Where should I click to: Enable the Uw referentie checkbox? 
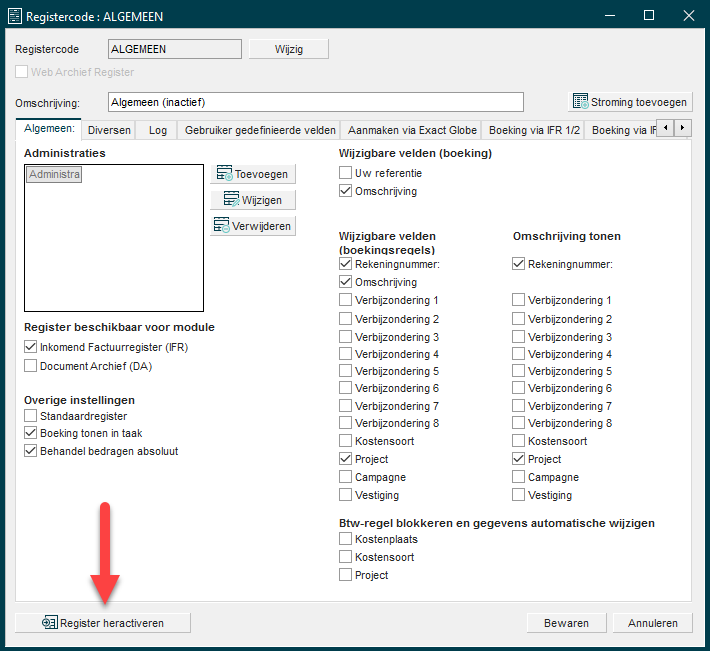[x=345, y=172]
